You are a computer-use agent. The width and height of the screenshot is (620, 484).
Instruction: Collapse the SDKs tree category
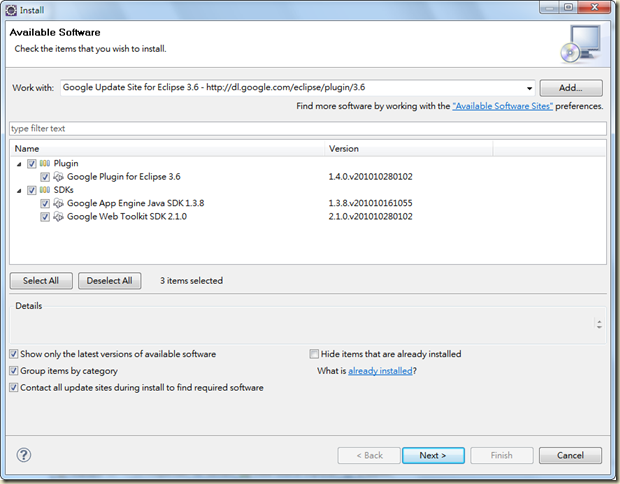click(19, 191)
